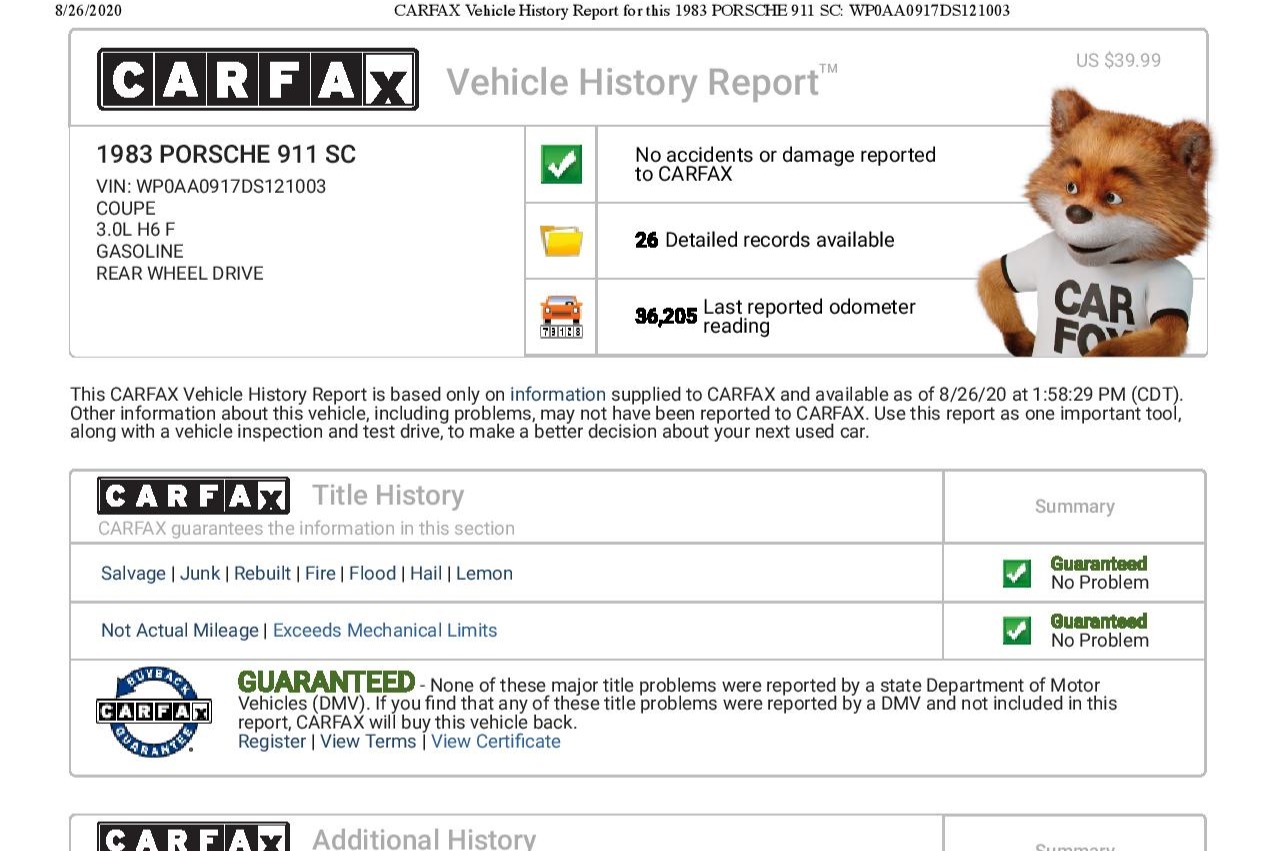The height and width of the screenshot is (851, 1275).
Task: Open the Junk title link
Action: (x=200, y=573)
